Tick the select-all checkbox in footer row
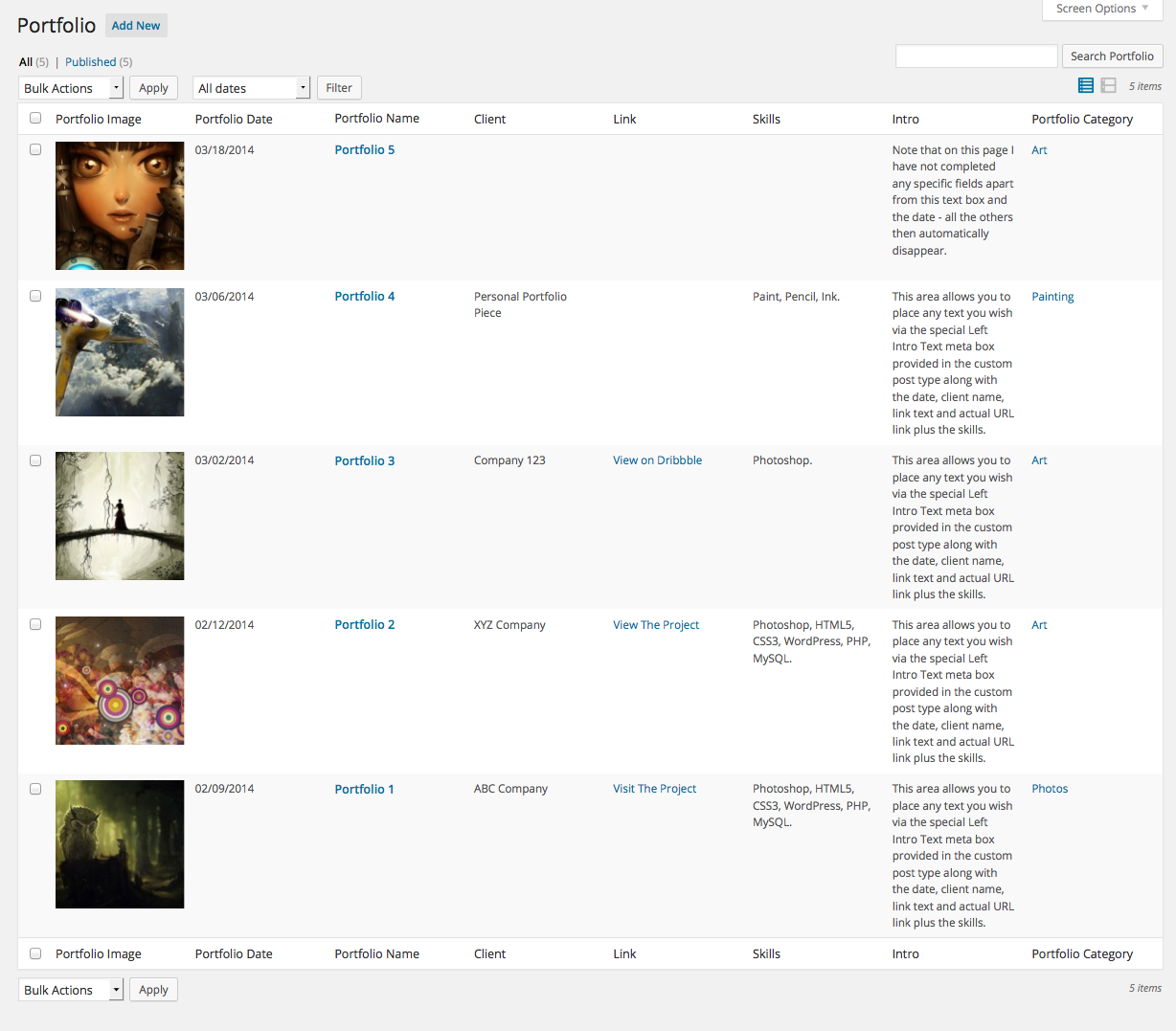Image resolution: width=1176 pixels, height=1031 pixels. 35,953
